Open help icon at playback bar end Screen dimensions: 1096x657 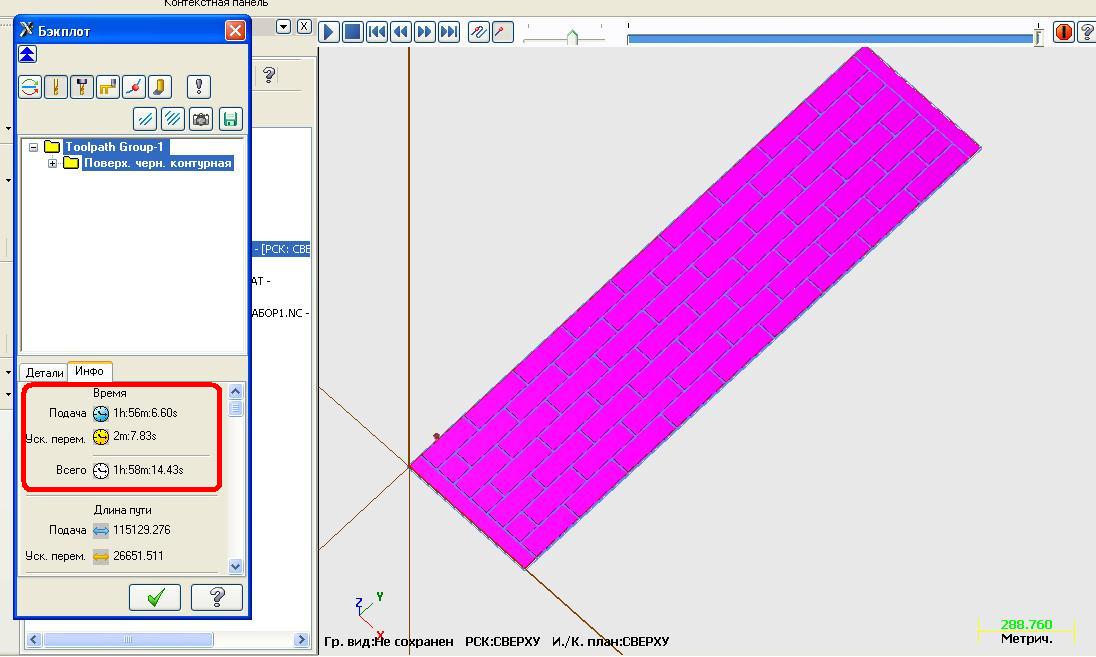pyautogui.click(x=1087, y=31)
